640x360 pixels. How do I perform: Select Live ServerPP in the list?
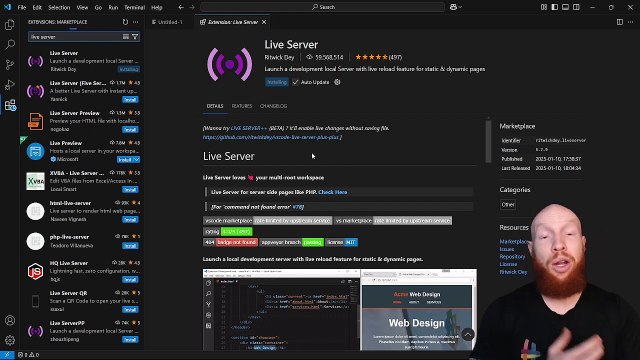82,331
